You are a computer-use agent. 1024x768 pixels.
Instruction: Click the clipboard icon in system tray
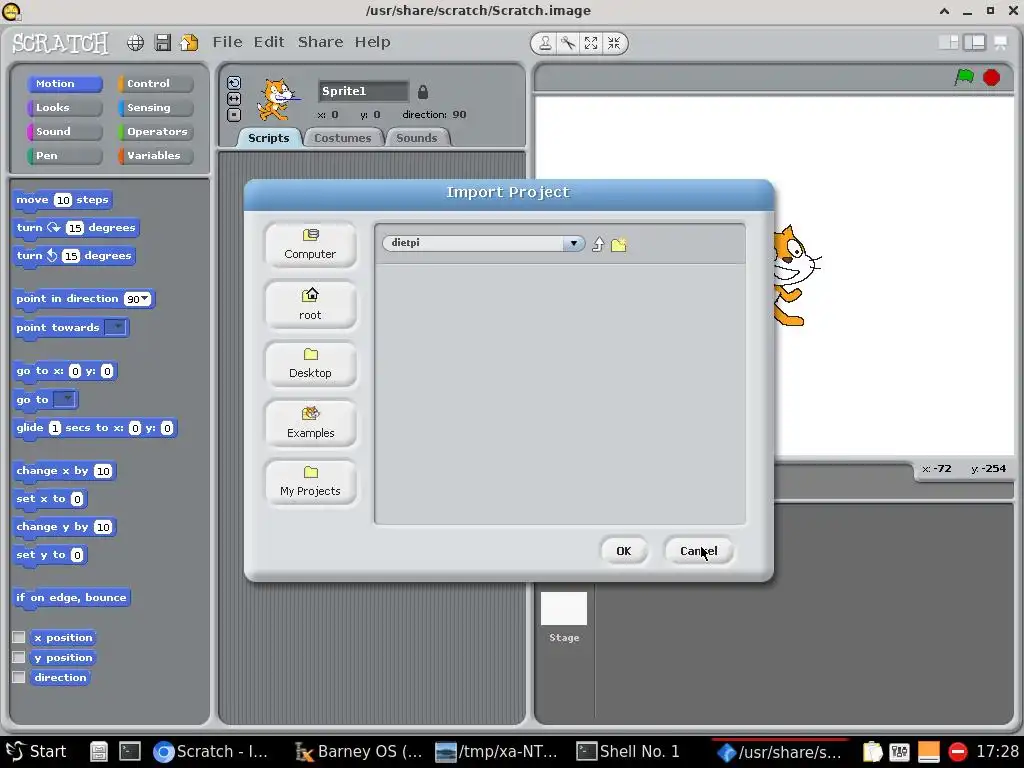pyautogui.click(x=872, y=752)
